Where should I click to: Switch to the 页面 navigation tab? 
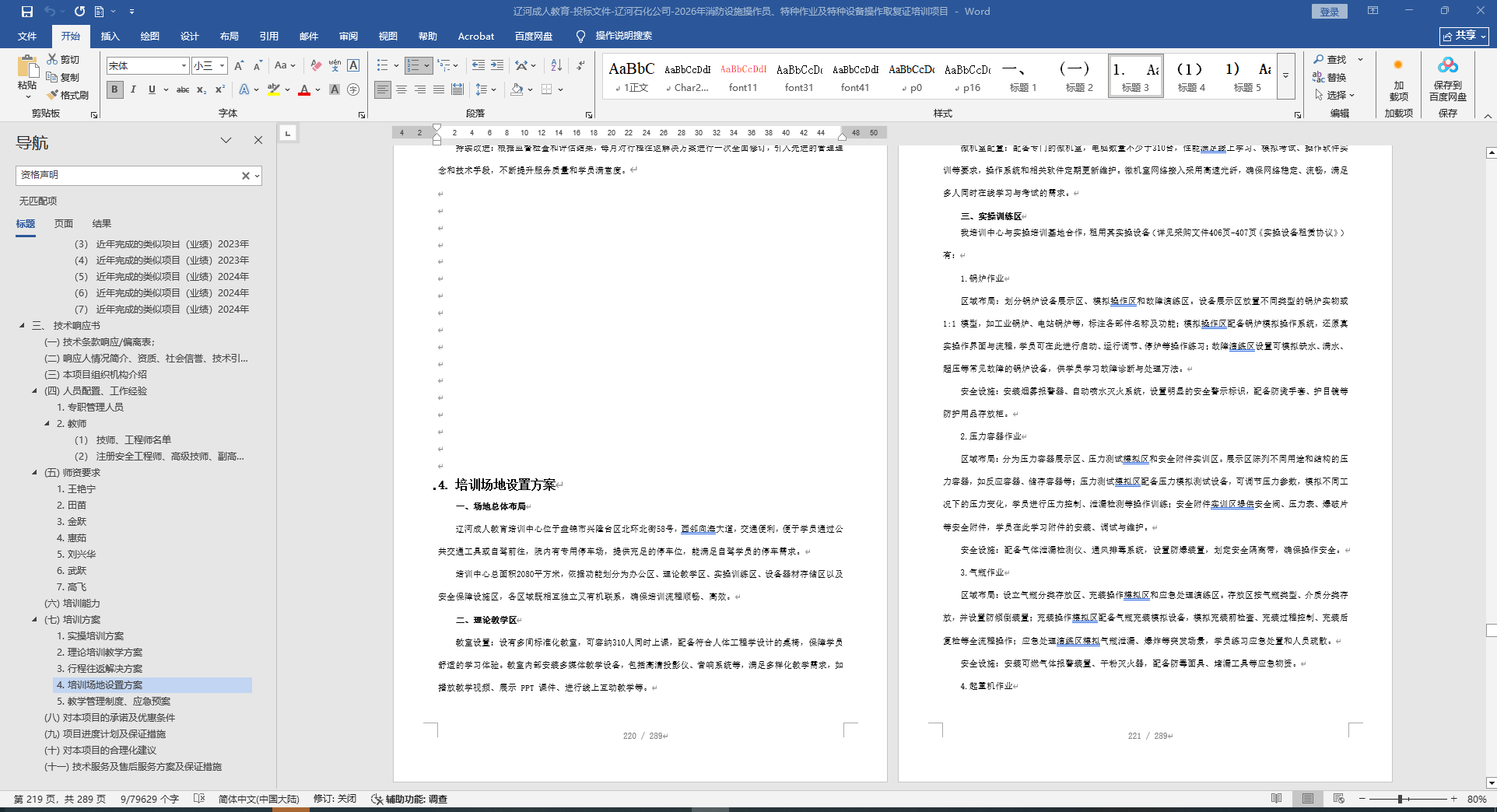coord(64,224)
